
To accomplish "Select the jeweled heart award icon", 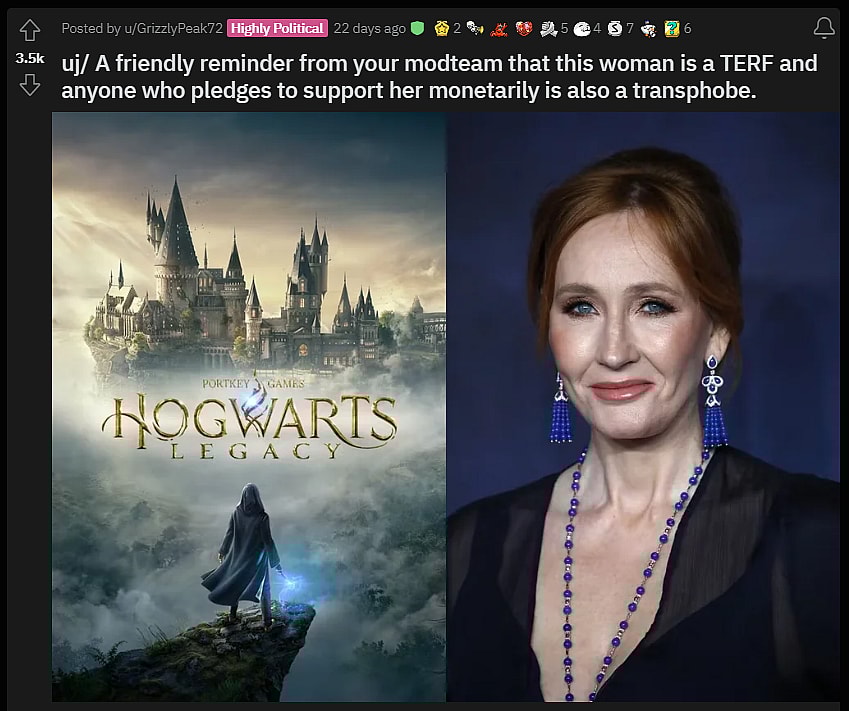I will coord(523,29).
